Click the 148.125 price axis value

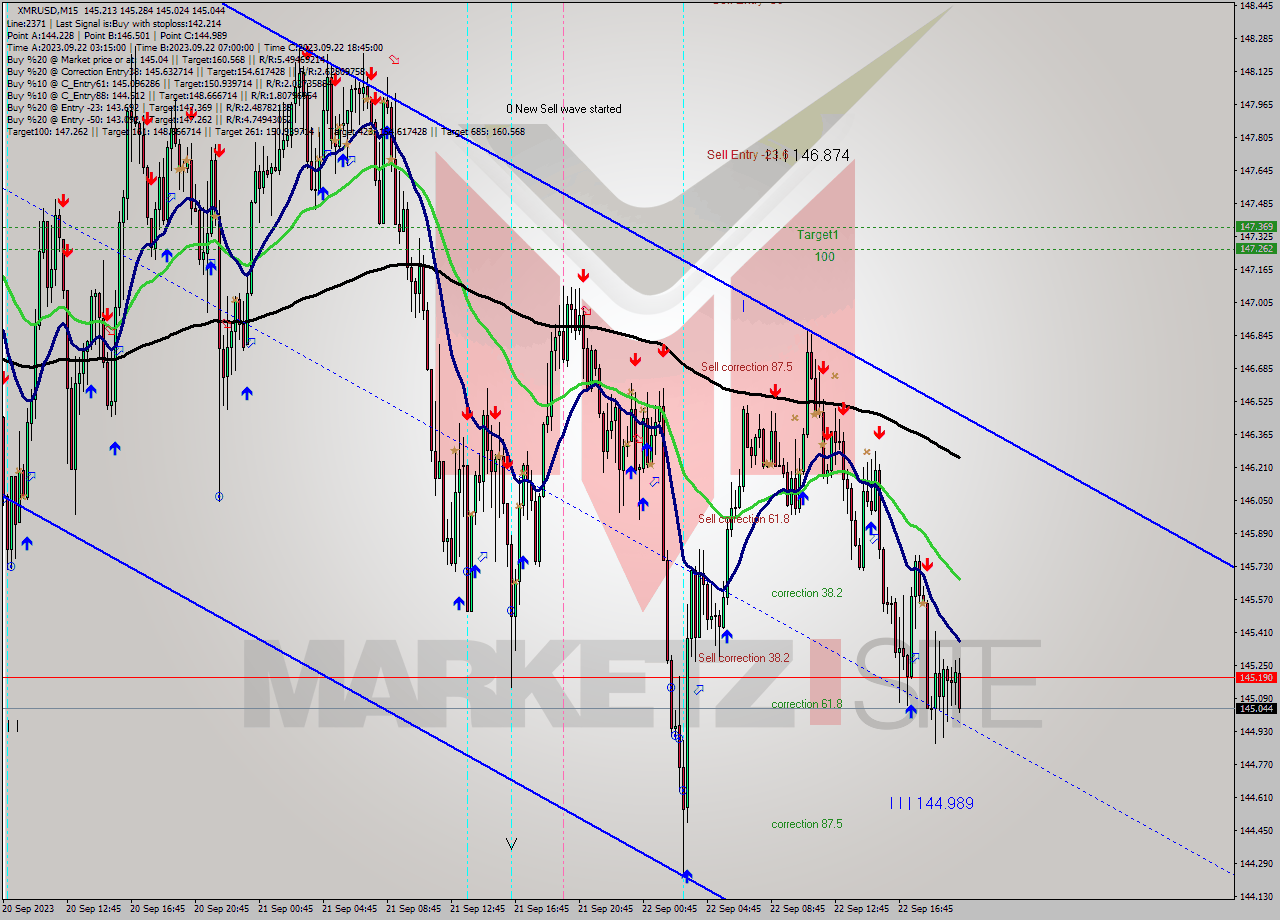[1255, 71]
